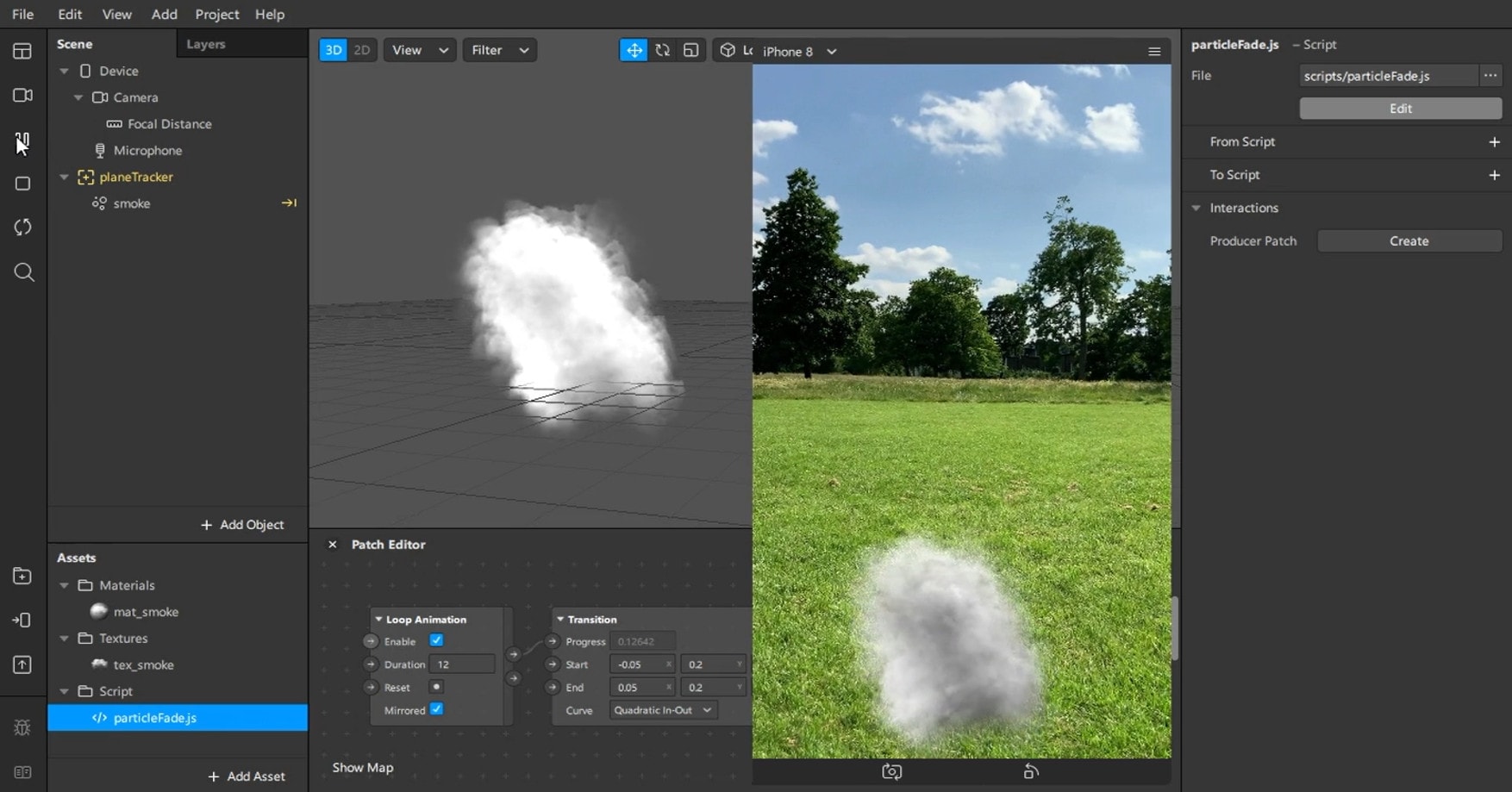1512x792 pixels.
Task: Open the workspace layout icon in the left sidebar
Action: (23, 51)
